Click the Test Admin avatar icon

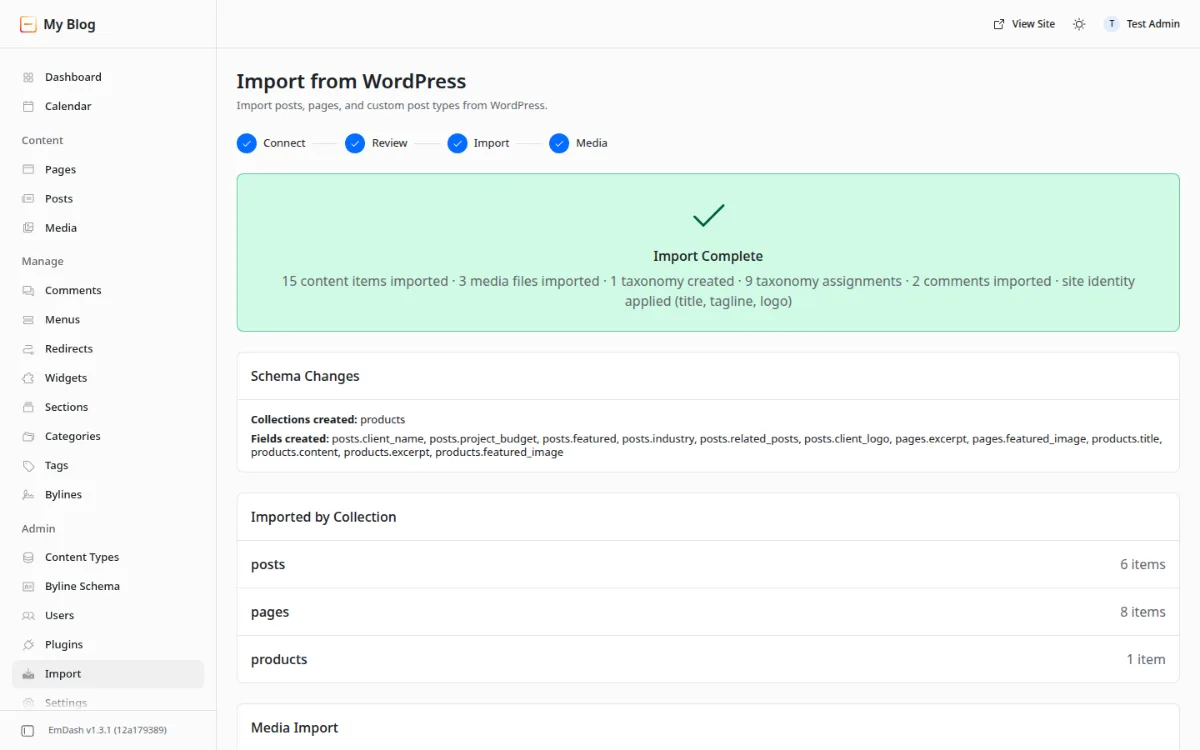pos(1111,24)
